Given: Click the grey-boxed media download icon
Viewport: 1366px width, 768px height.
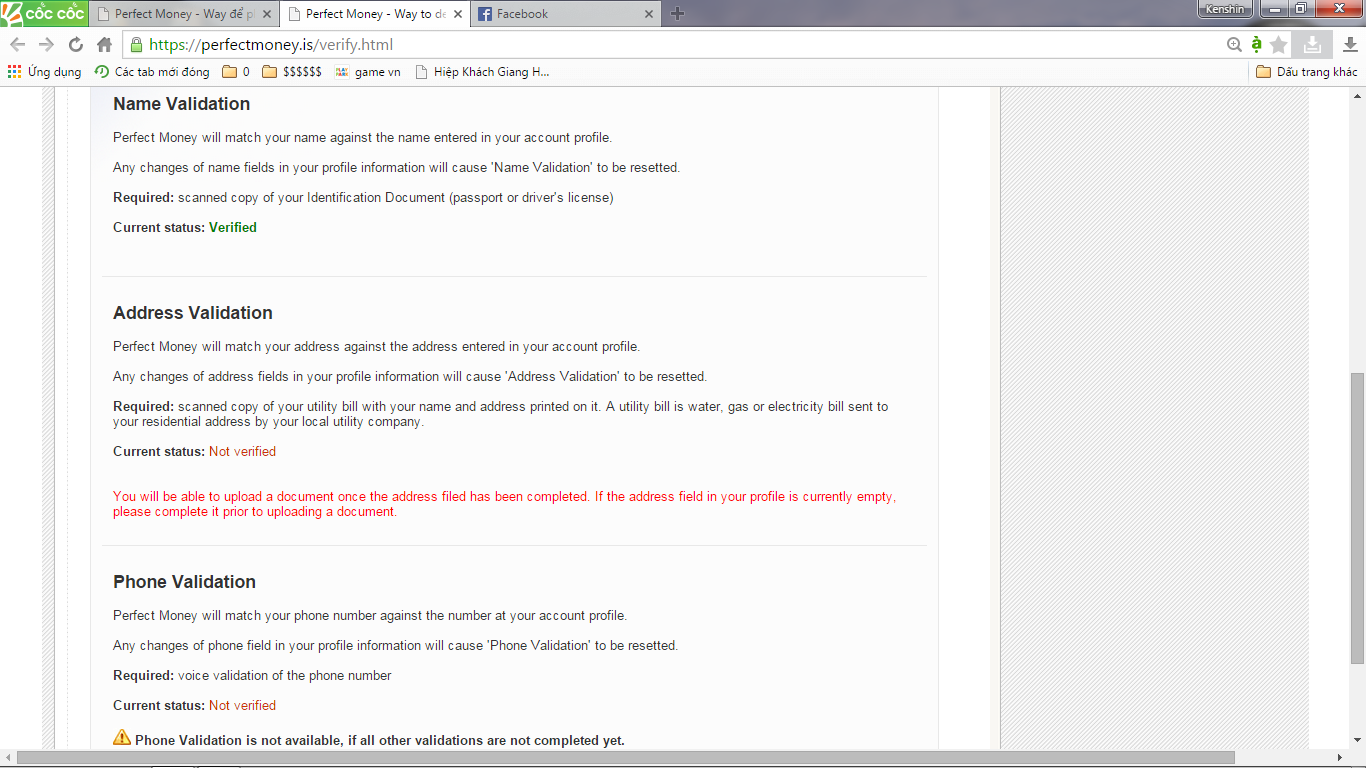Looking at the screenshot, I should point(1312,44).
